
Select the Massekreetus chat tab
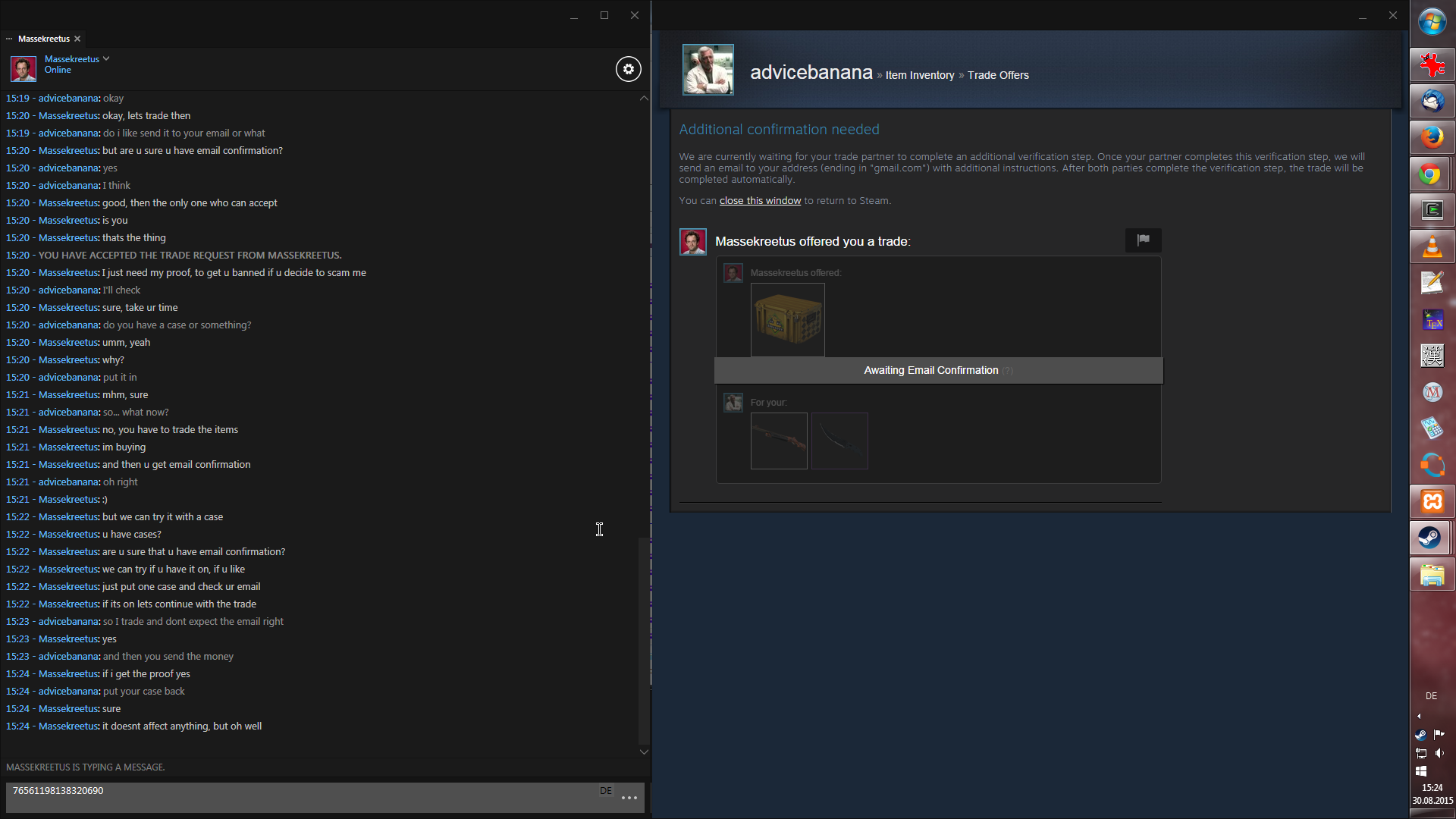[x=43, y=39]
